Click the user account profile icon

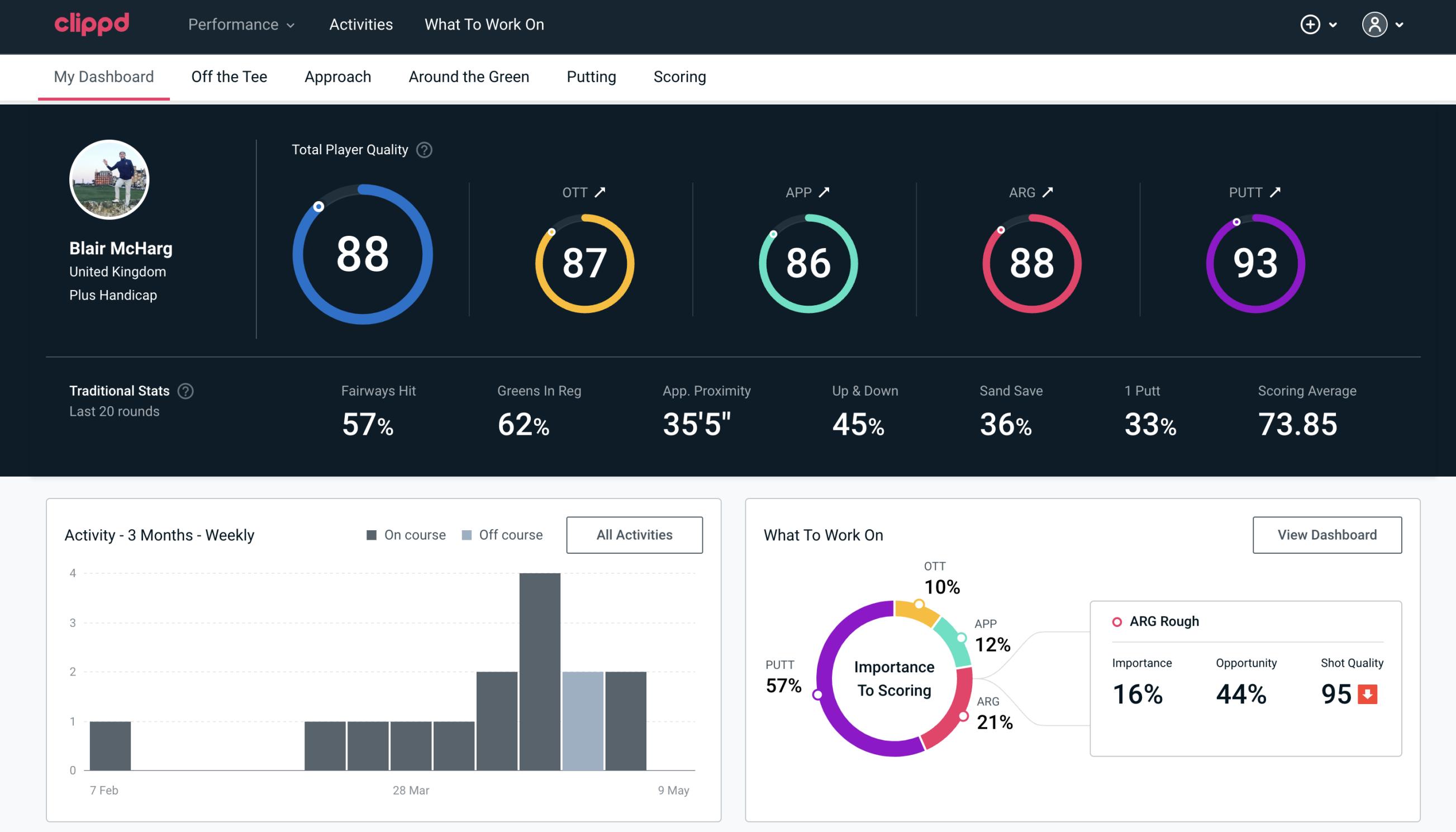tap(1375, 25)
